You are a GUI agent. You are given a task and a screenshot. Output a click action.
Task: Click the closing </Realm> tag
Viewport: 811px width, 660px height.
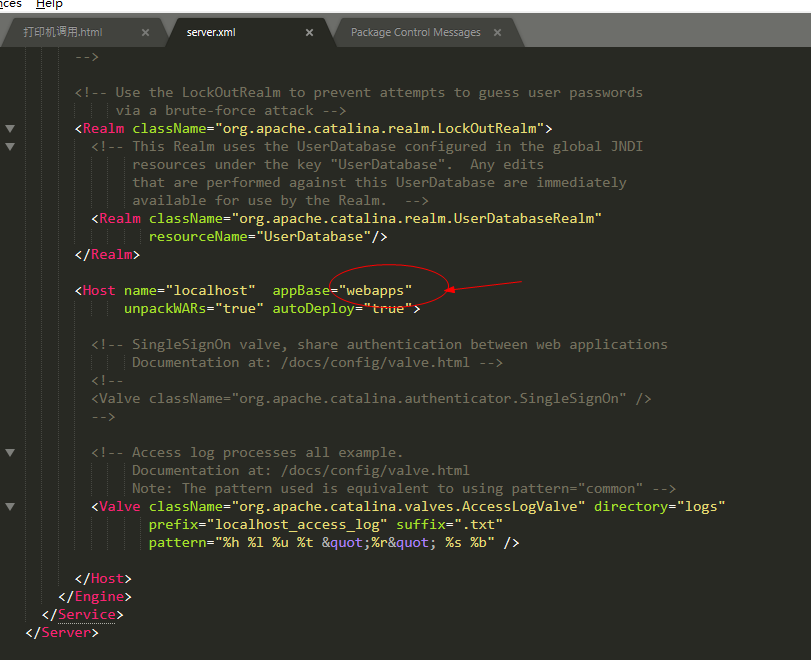107,254
